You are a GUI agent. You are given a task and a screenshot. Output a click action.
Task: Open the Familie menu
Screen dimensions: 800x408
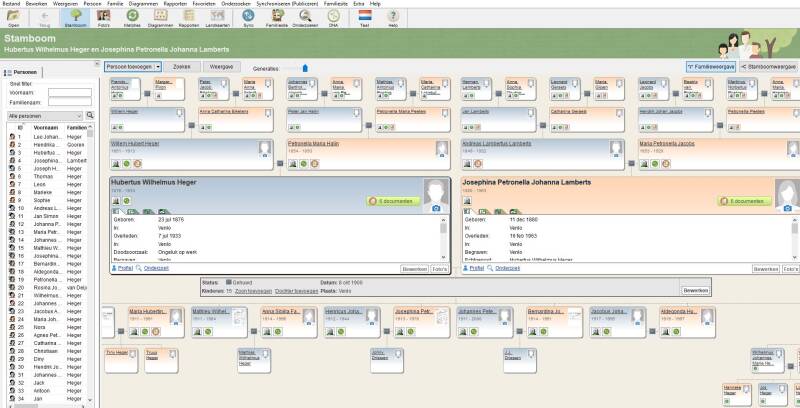click(115, 4)
